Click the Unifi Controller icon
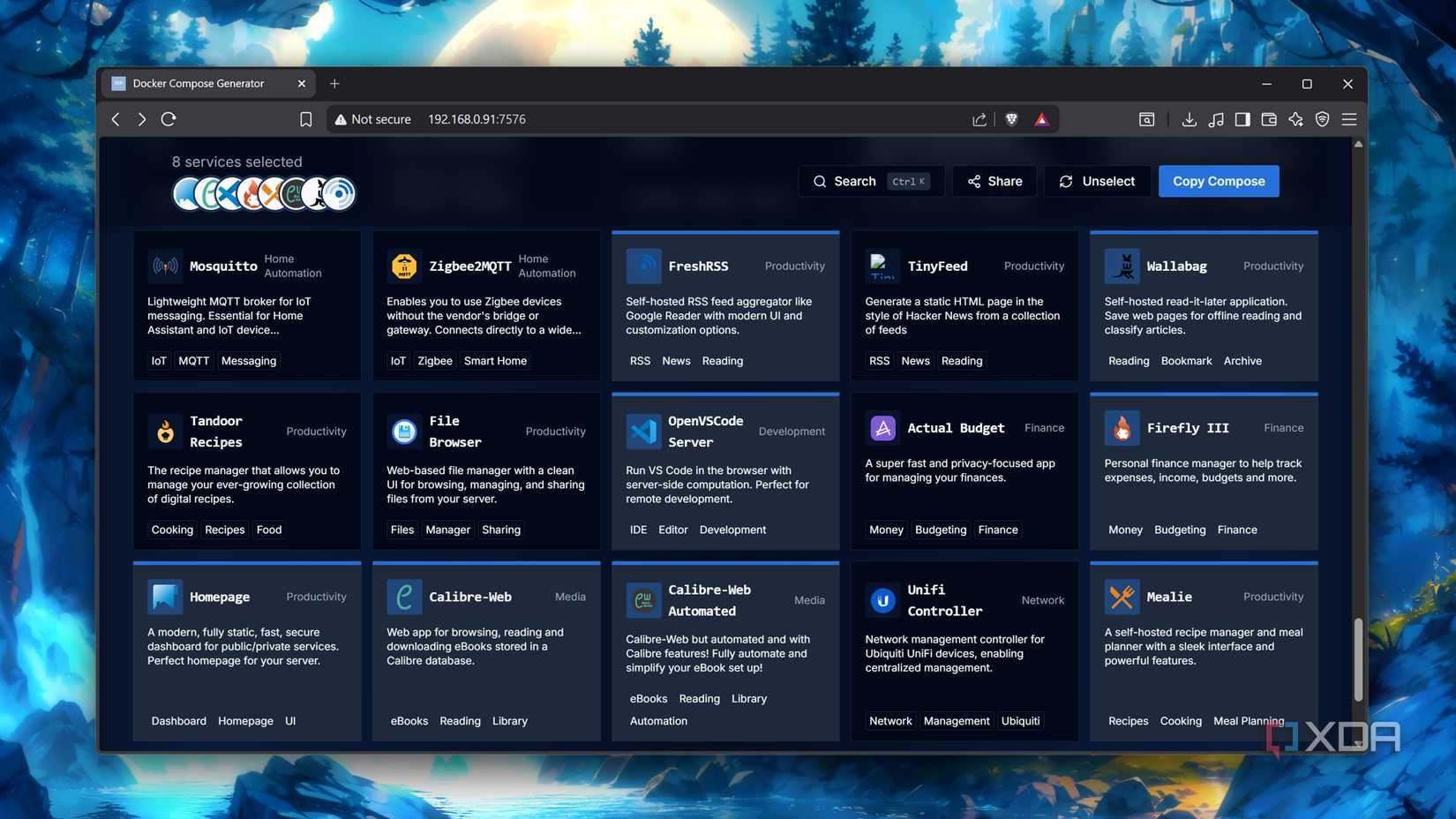Viewport: 1456px width, 819px height. pos(882,600)
